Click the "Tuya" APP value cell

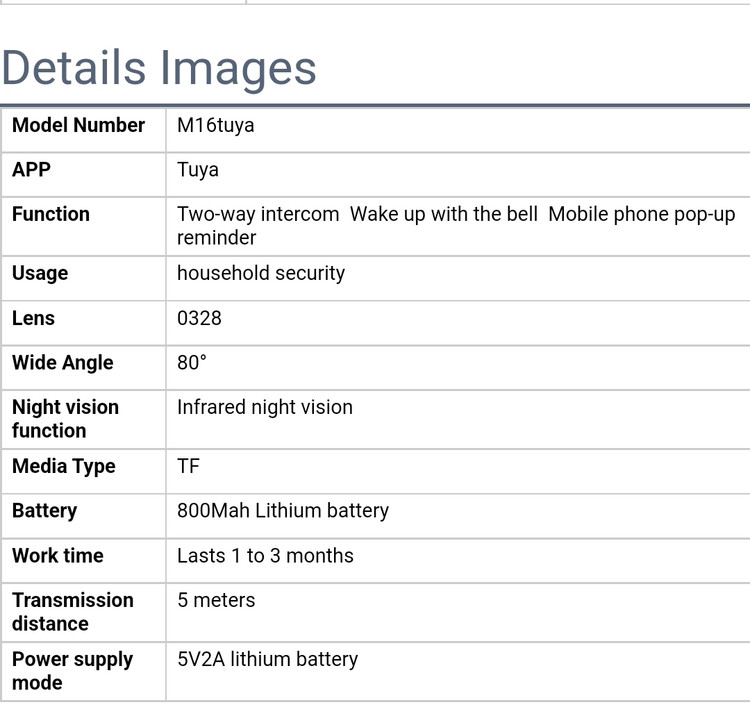[198, 170]
